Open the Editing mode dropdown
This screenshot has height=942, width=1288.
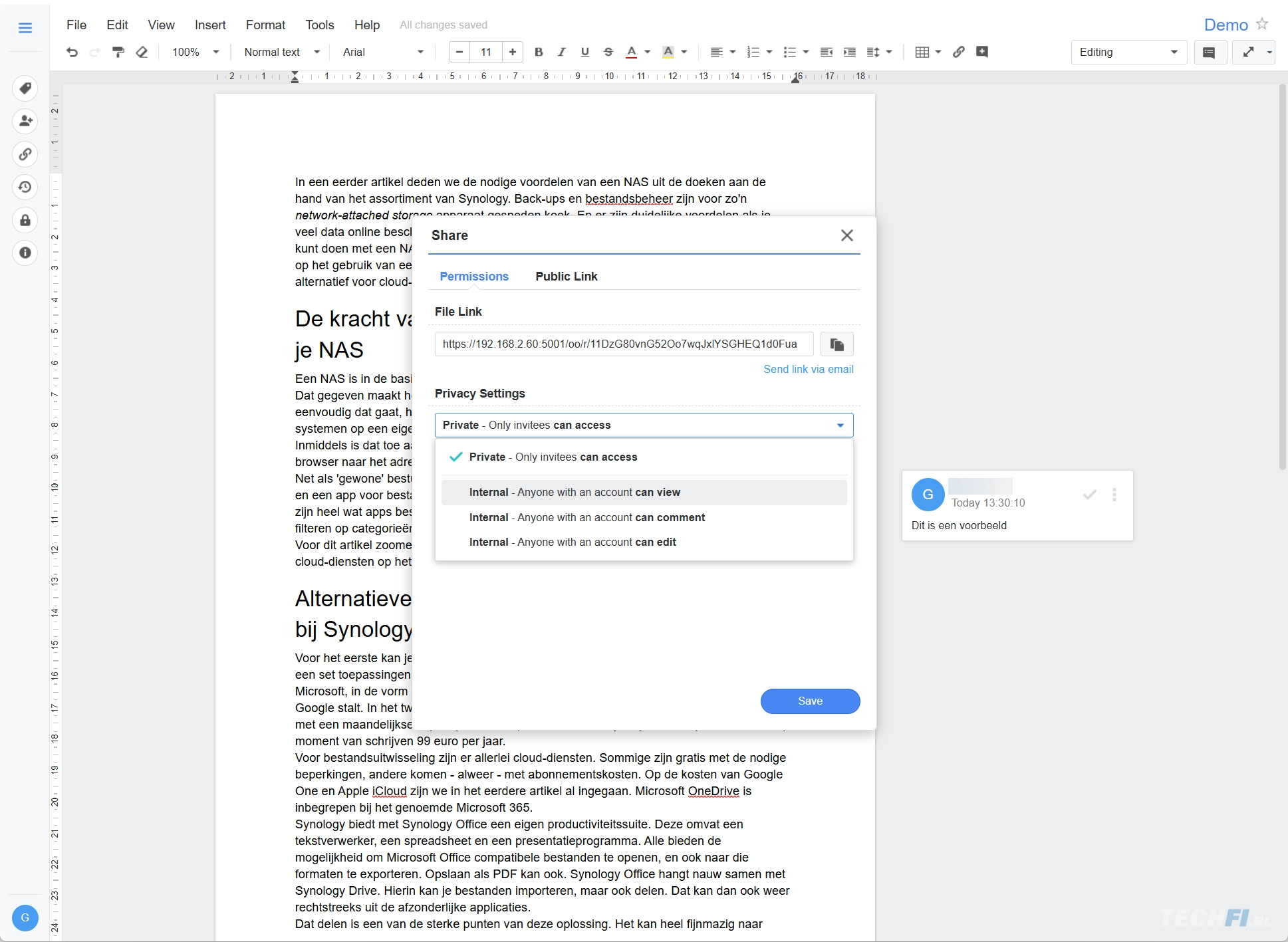(x=1129, y=52)
